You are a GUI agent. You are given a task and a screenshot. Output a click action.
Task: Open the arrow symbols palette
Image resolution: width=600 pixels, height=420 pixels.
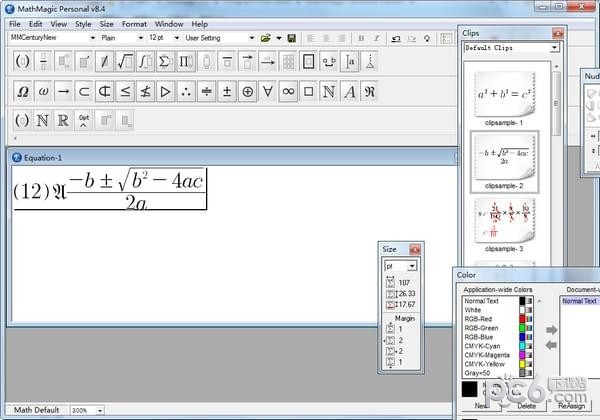(64, 91)
